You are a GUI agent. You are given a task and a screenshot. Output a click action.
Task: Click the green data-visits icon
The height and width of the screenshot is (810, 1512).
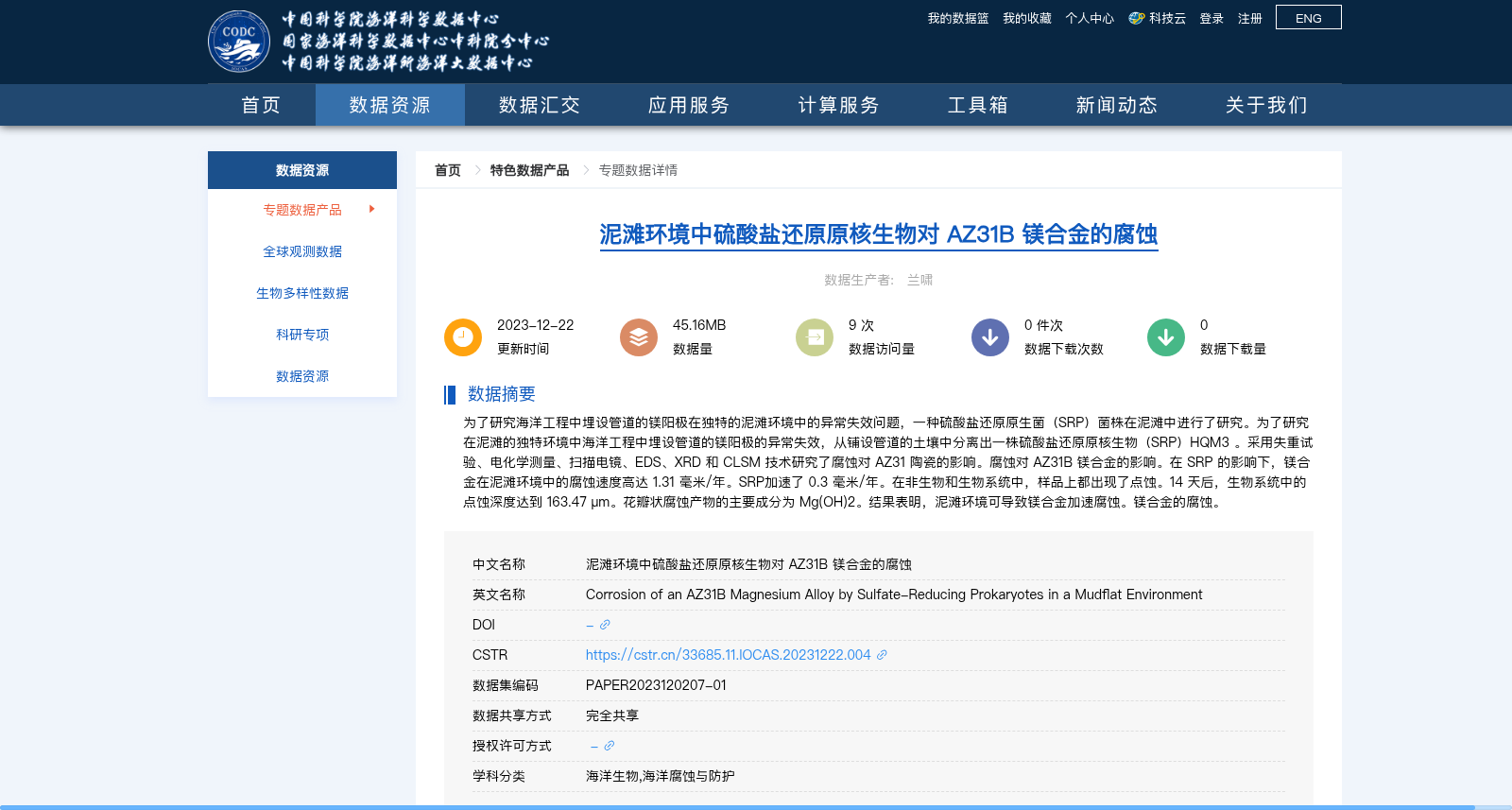(x=815, y=337)
